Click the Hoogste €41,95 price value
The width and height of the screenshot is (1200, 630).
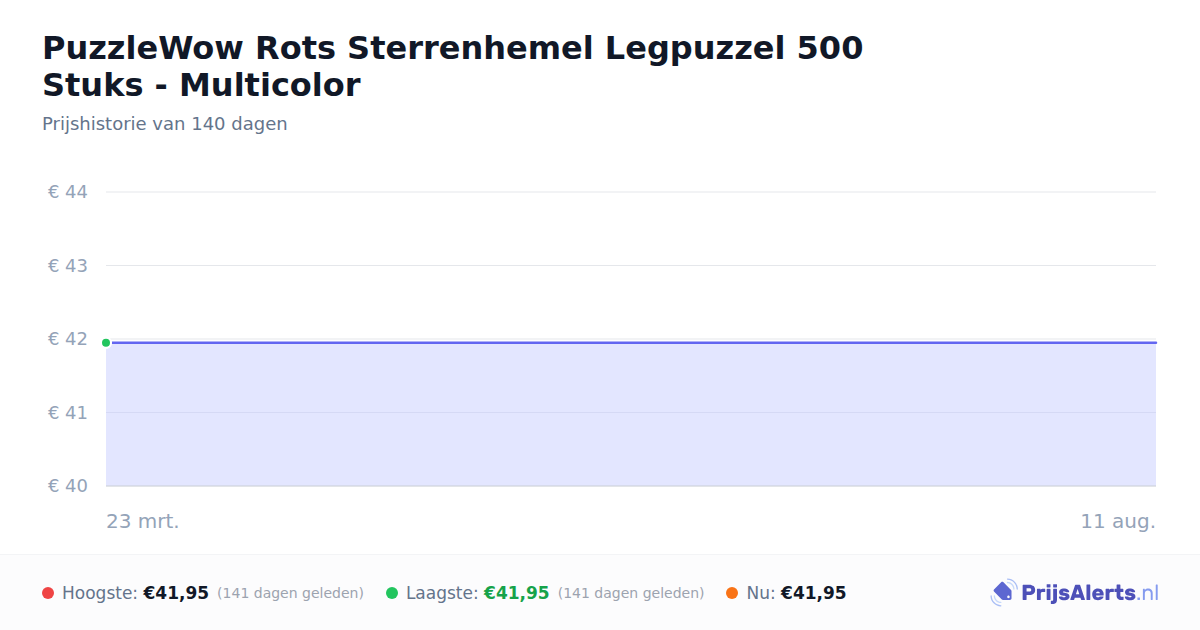176,593
